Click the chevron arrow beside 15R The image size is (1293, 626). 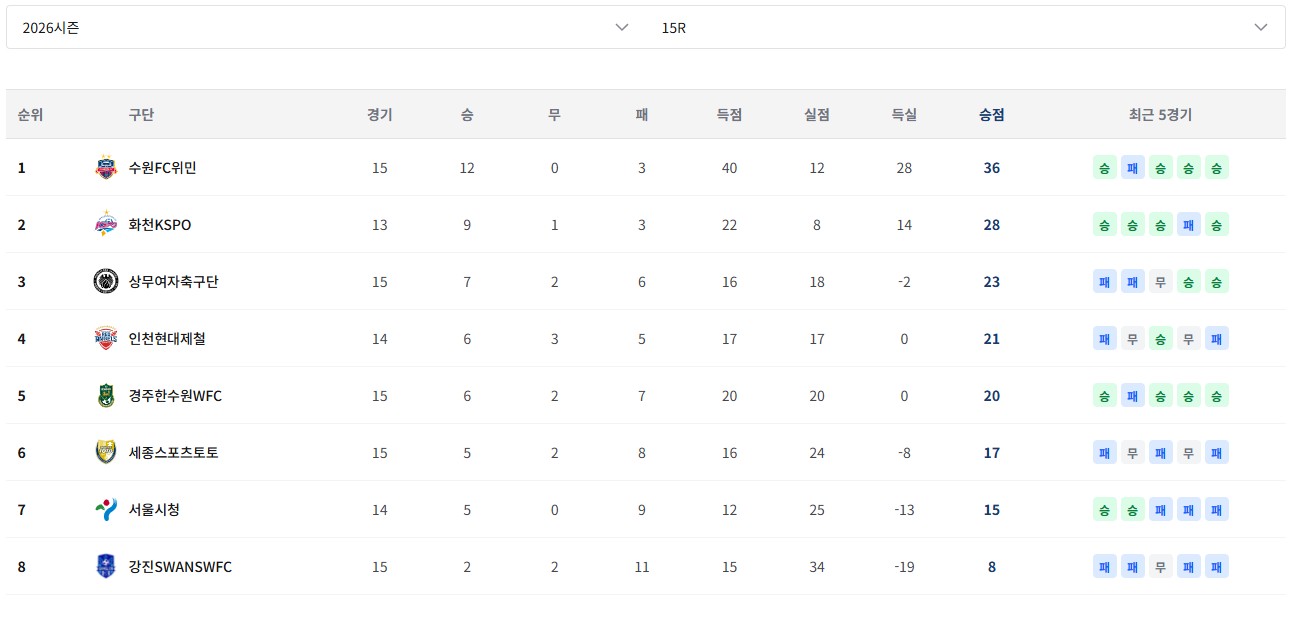[x=1260, y=28]
